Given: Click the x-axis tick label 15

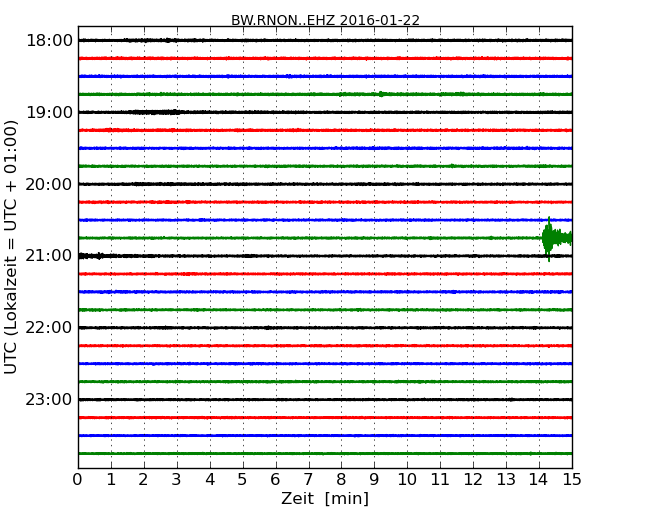Looking at the screenshot, I should click(572, 479).
